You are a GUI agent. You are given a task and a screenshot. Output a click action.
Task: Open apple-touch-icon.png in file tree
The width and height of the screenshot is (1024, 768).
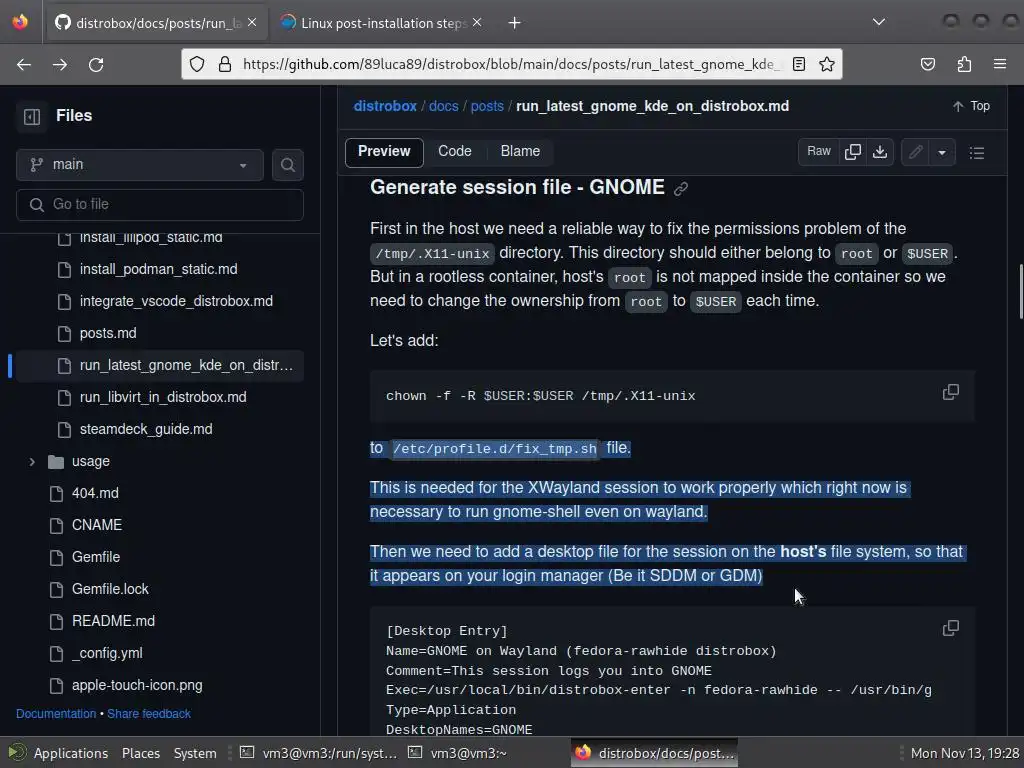click(x=136, y=685)
